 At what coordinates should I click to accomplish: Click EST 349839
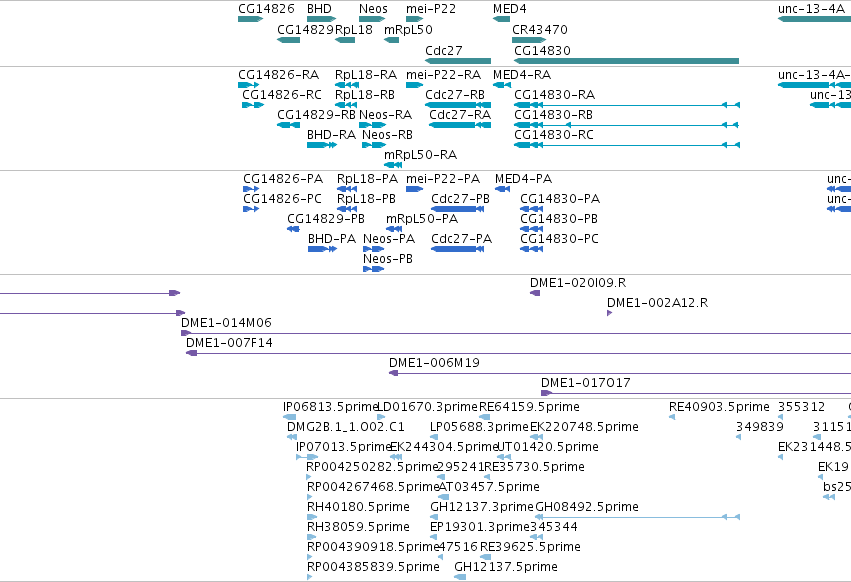click(738, 438)
